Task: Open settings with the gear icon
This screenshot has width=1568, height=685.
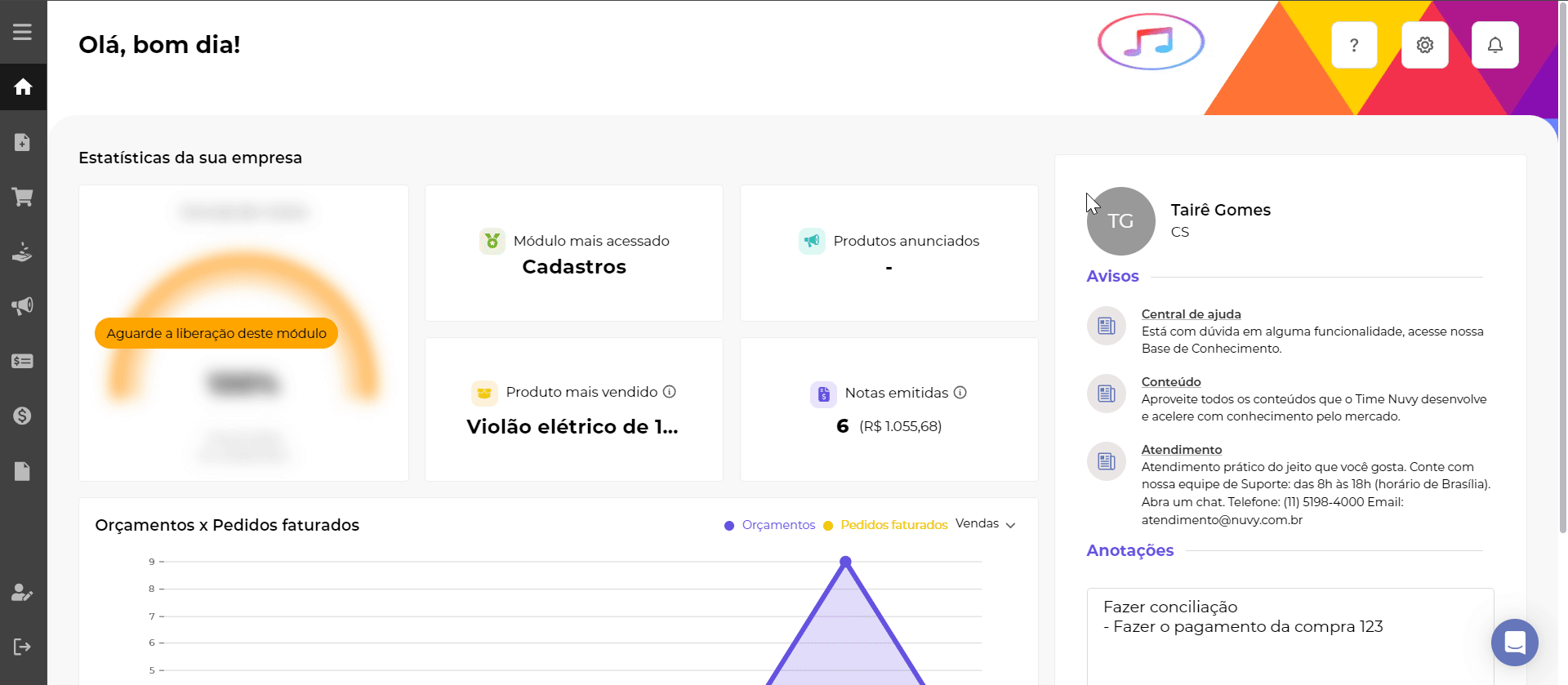Action: point(1424,45)
